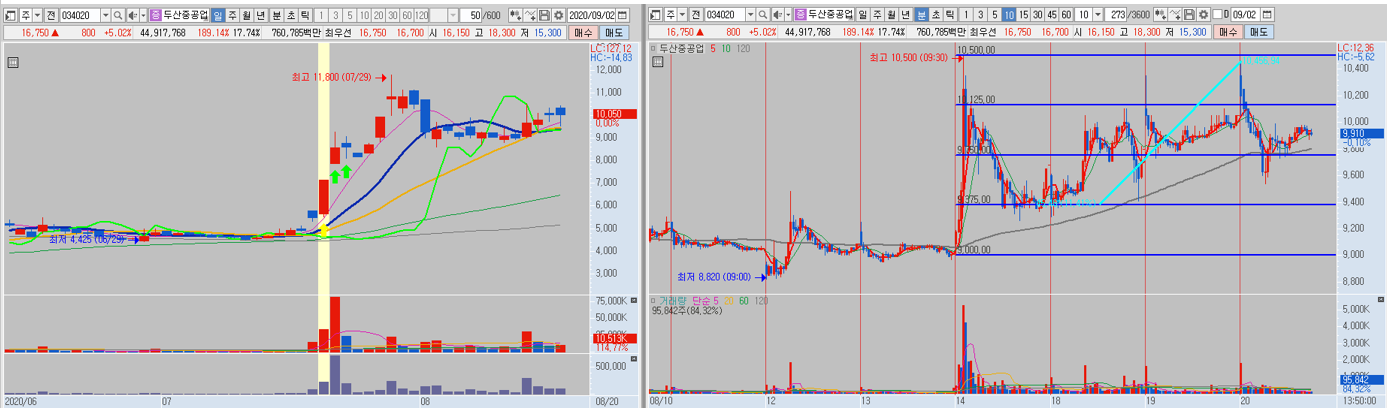Click the 두산중공업 name in left chart toolbar
The height and width of the screenshot is (408, 1388).
click(185, 15)
